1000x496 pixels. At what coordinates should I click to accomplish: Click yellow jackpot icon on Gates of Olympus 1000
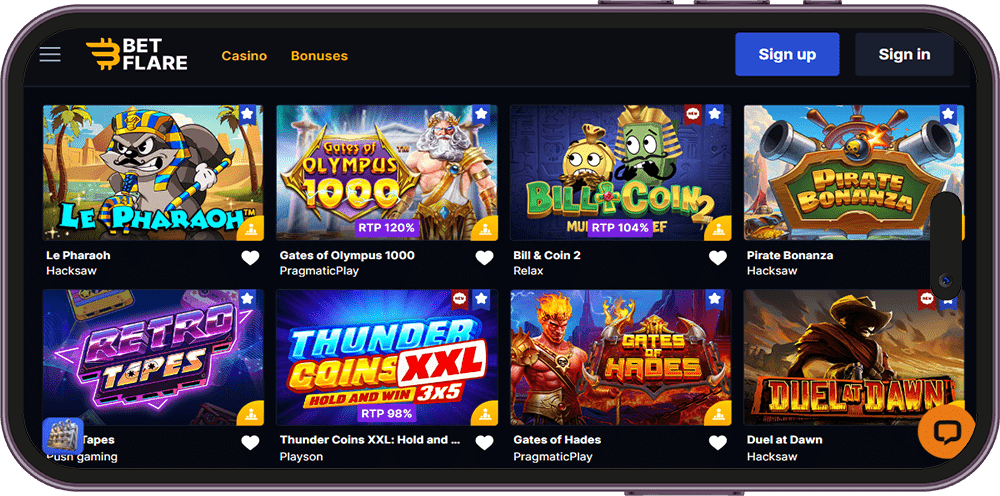coord(484,228)
